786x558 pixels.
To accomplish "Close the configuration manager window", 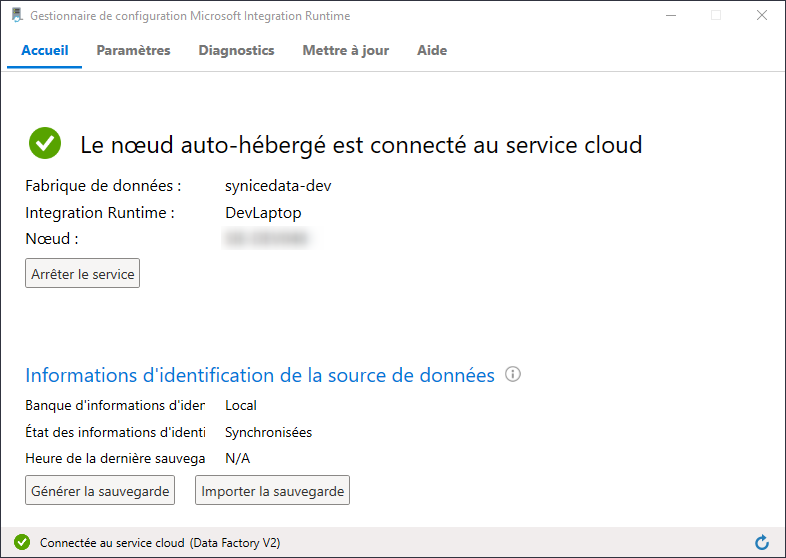I will [761, 16].
